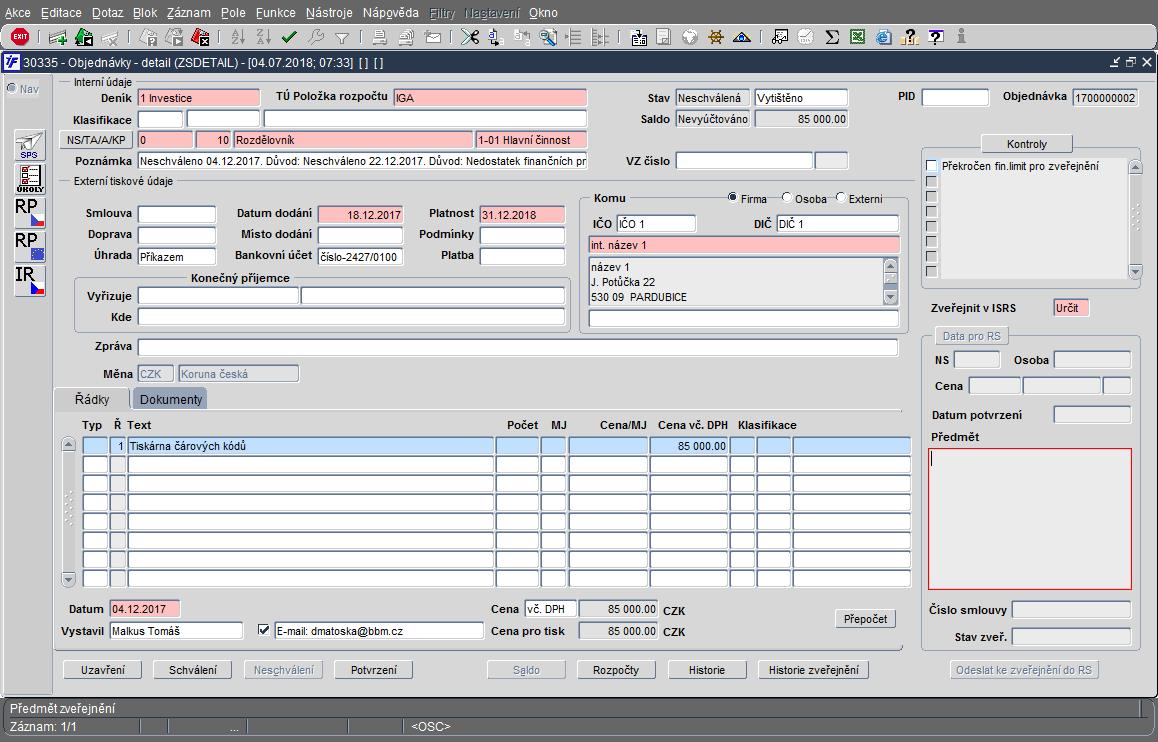
Task: Click the NS/TA/A/KP button
Action: (96, 140)
